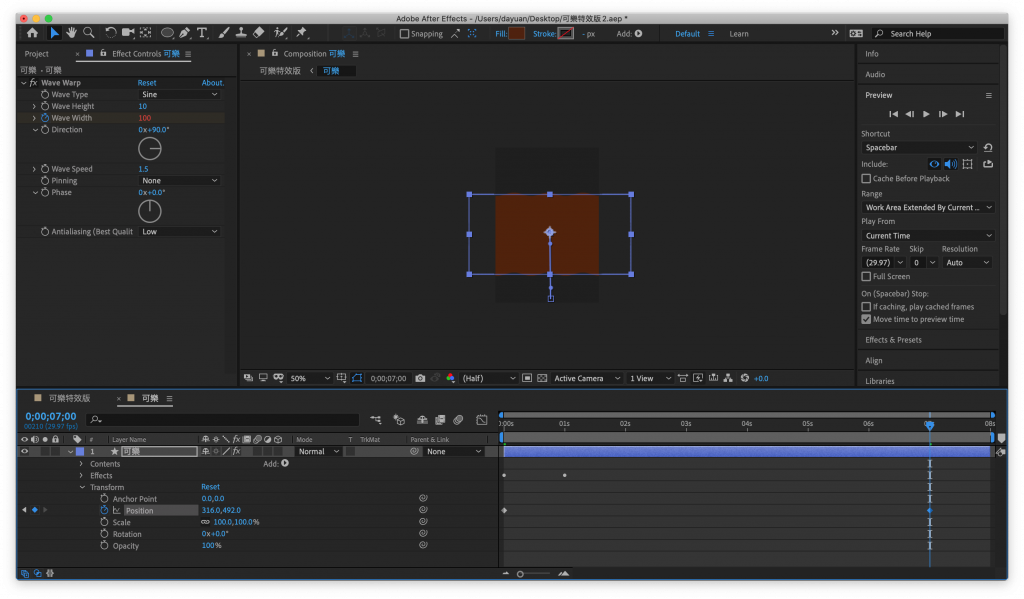
Task: Select the Zoom magnifier tool
Action: [x=89, y=33]
